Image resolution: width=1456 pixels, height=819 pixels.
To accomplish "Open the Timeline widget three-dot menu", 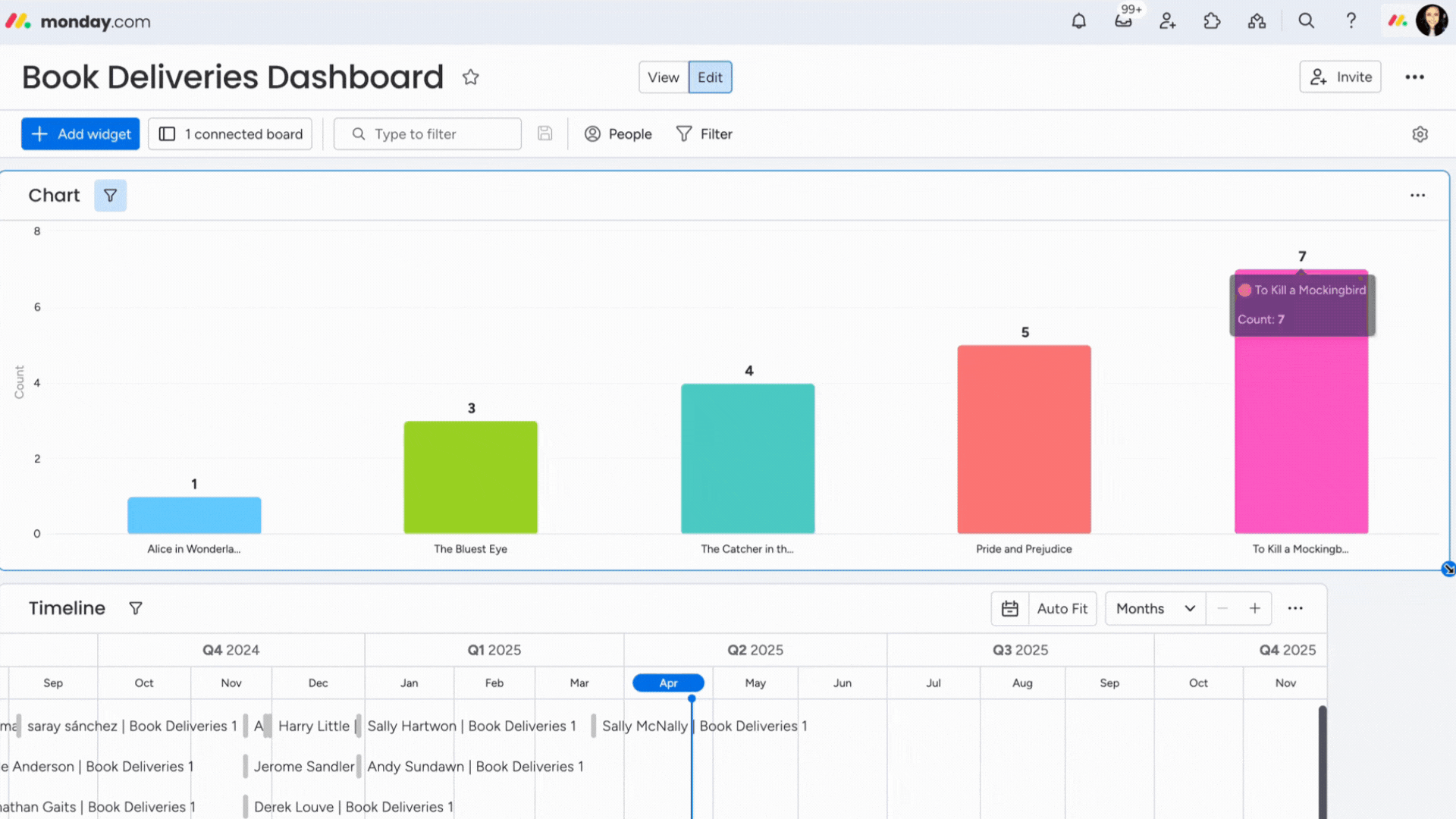I will pos(1295,608).
